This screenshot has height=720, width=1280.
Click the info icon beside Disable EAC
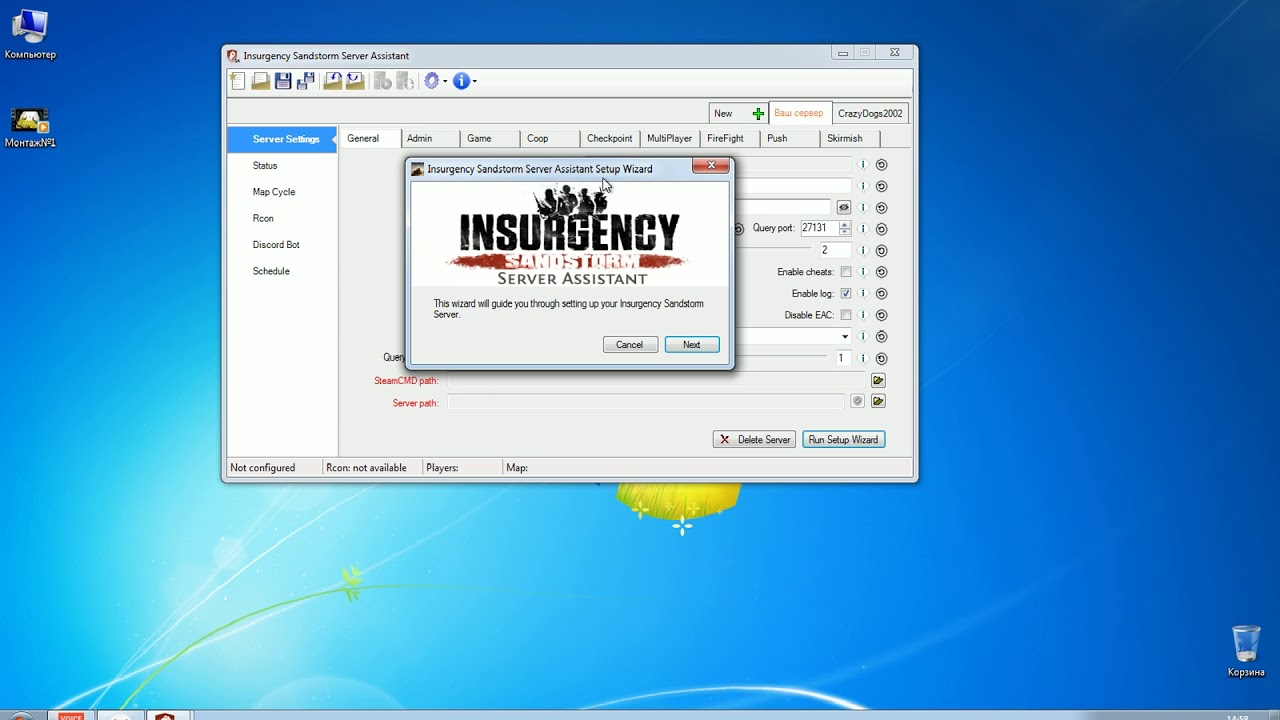coord(862,315)
